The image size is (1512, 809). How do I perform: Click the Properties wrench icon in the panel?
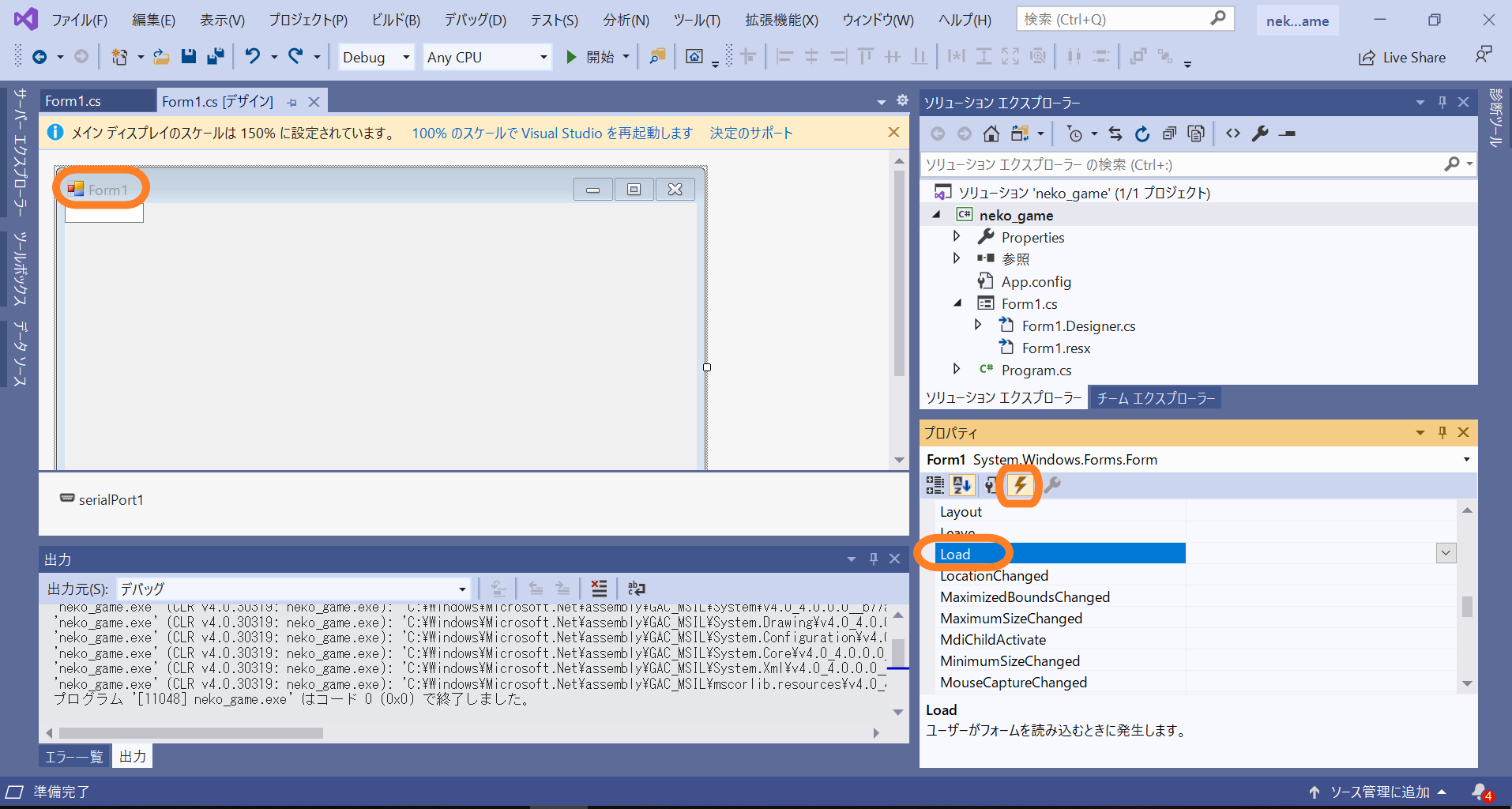pos(1053,485)
